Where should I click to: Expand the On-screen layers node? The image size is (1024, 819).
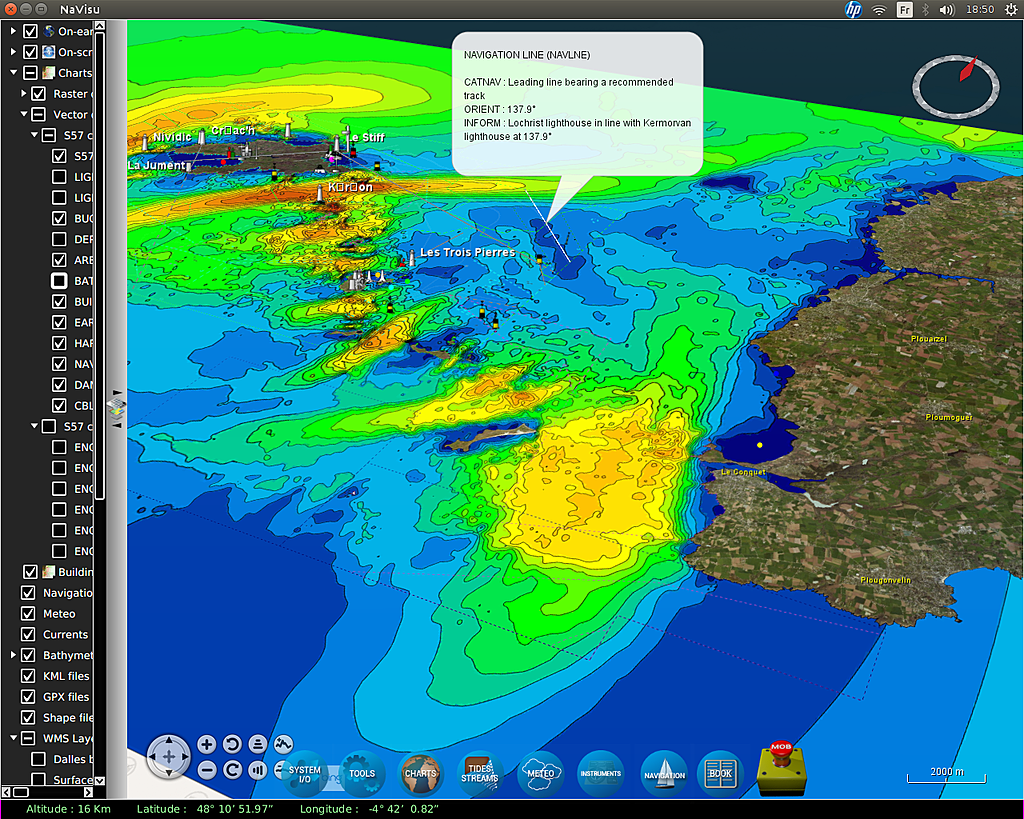coord(13,52)
